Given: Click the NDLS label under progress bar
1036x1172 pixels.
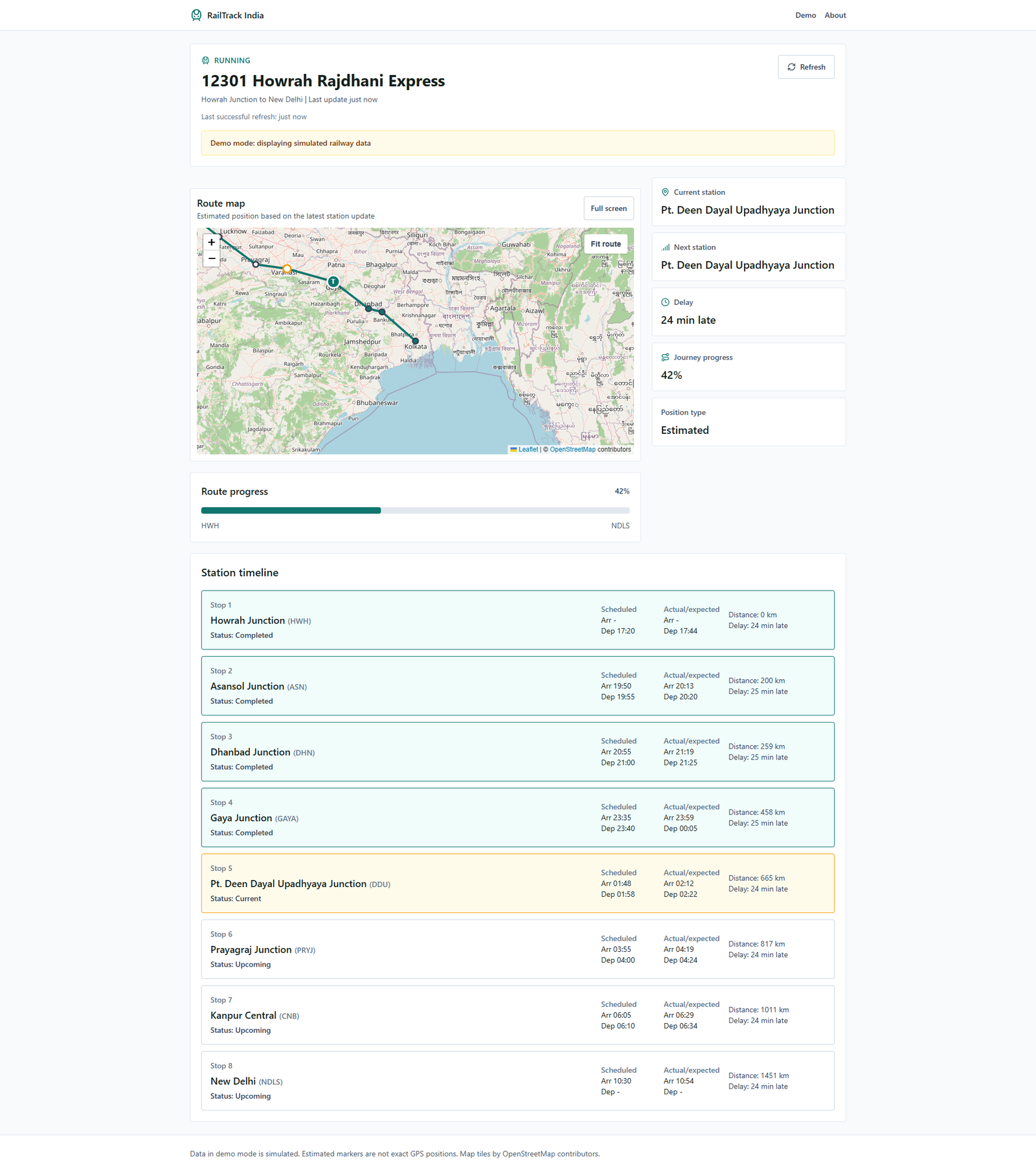Looking at the screenshot, I should point(620,526).
